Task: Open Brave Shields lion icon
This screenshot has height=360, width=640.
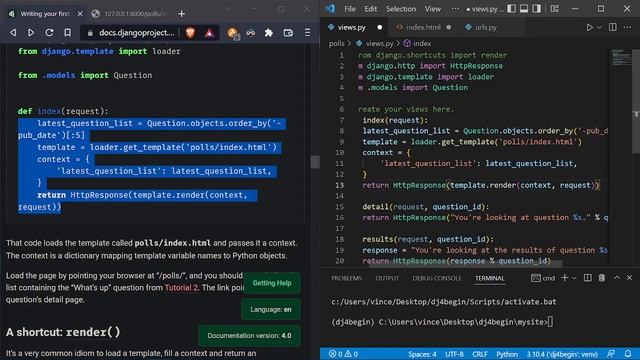Action: [x=190, y=33]
